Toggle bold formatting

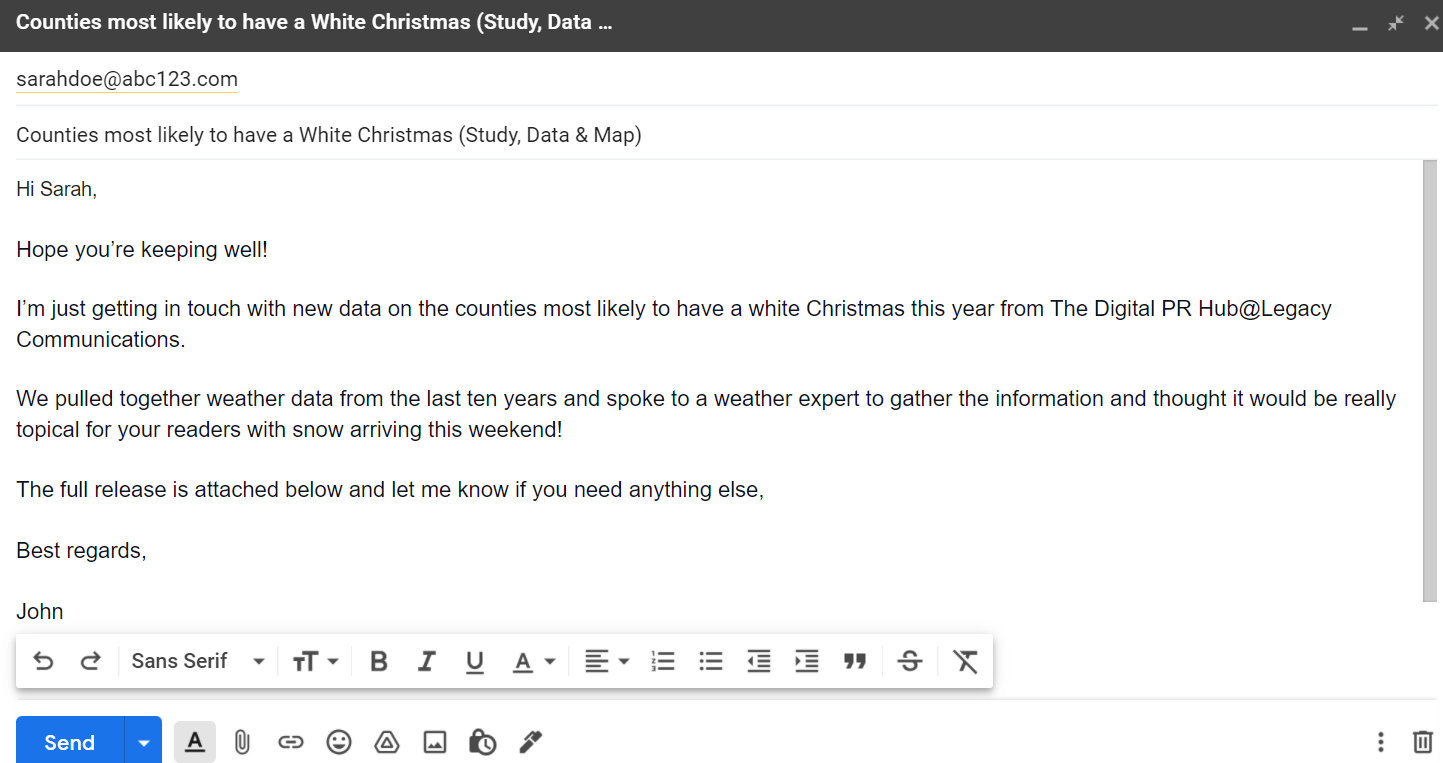coord(379,661)
